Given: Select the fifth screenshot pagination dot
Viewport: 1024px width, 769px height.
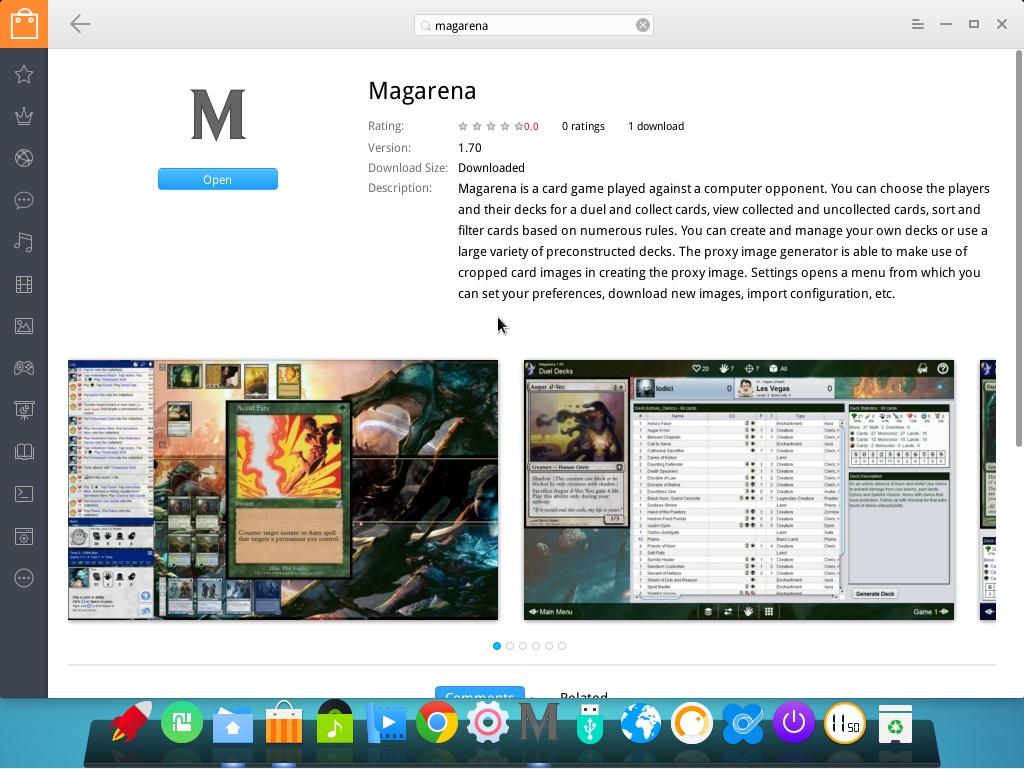Looking at the screenshot, I should (x=549, y=646).
